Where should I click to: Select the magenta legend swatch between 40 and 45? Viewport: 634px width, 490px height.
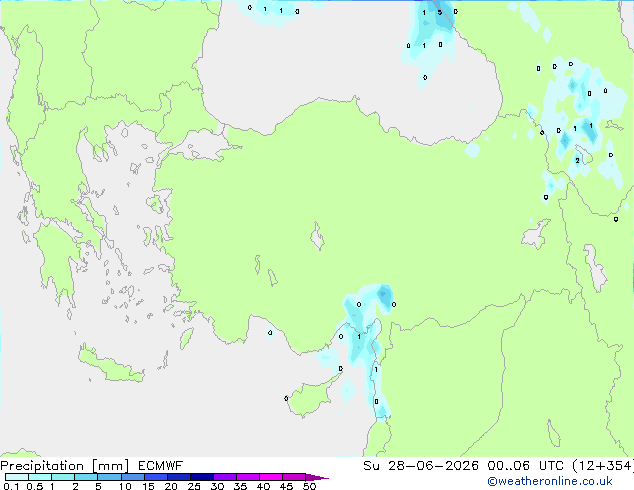[x=271, y=477]
